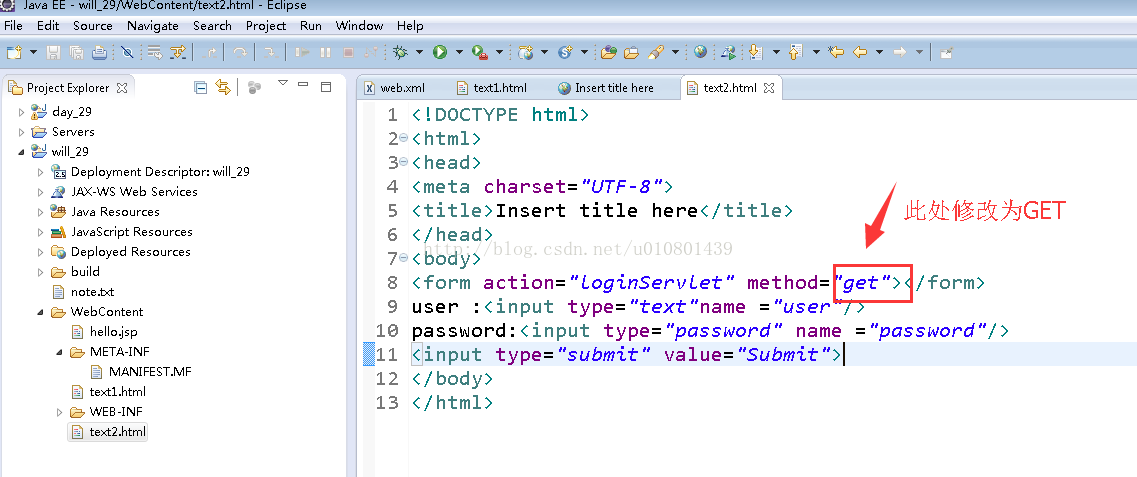Open the Search flashlight dropdown arrow
This screenshot has width=1137, height=477.
(x=676, y=52)
